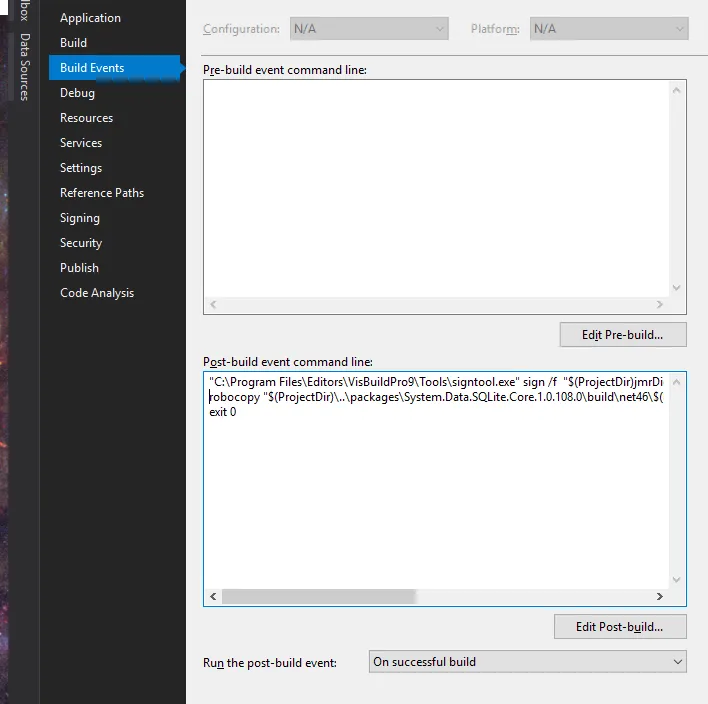Viewport: 708px width, 704px height.
Task: Open the Code Analysis page
Action: point(97,293)
